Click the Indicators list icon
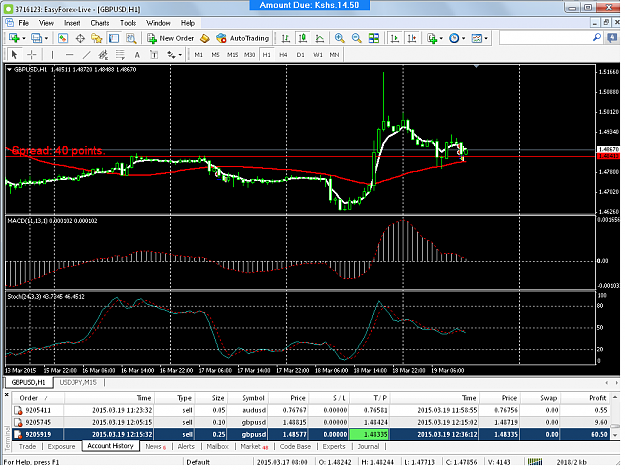The height and width of the screenshot is (470, 625). pyautogui.click(x=432, y=38)
